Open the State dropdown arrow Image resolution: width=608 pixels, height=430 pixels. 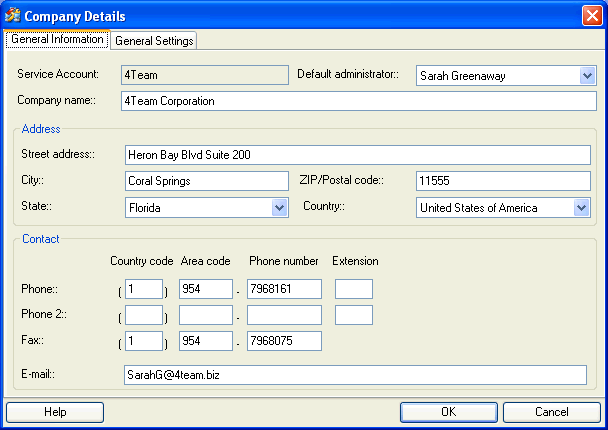279,208
